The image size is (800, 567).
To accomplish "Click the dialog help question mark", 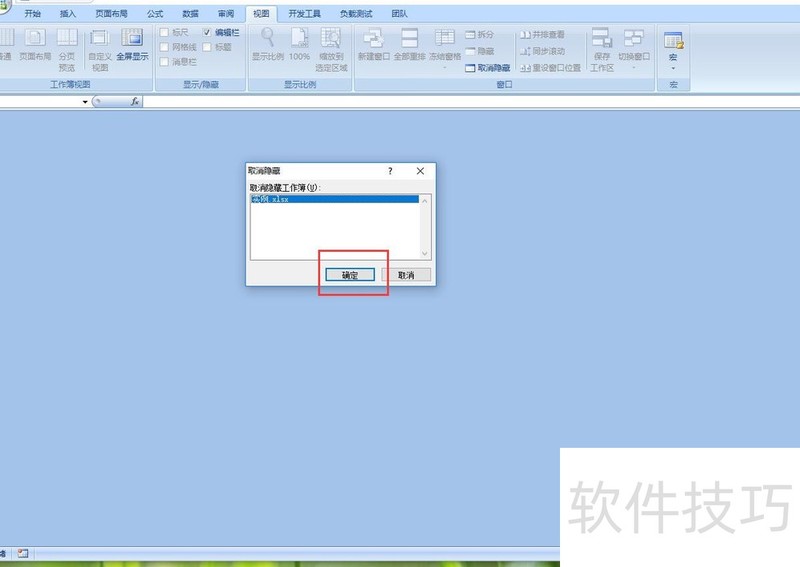I will (390, 171).
